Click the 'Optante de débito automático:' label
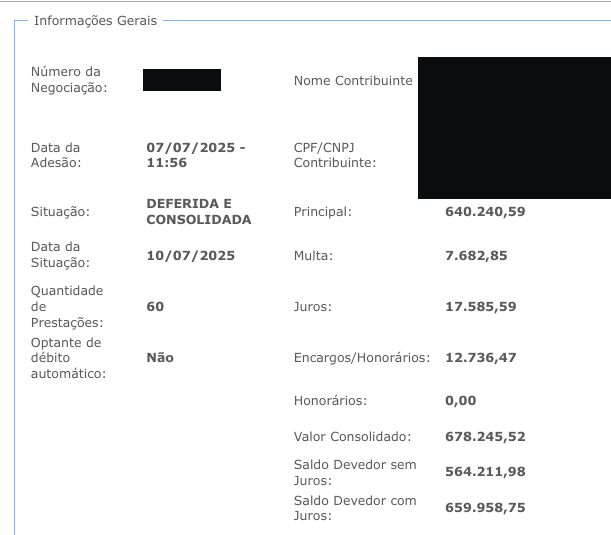 pyautogui.click(x=69, y=358)
